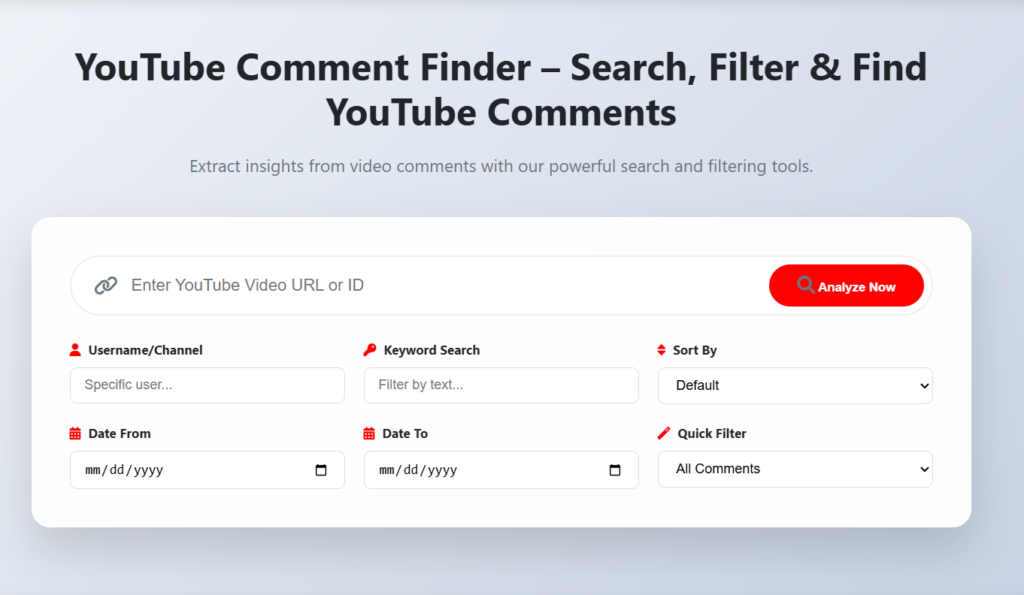This screenshot has height=595, width=1024.
Task: Click the Quick Filter pencil icon
Action: (664, 433)
